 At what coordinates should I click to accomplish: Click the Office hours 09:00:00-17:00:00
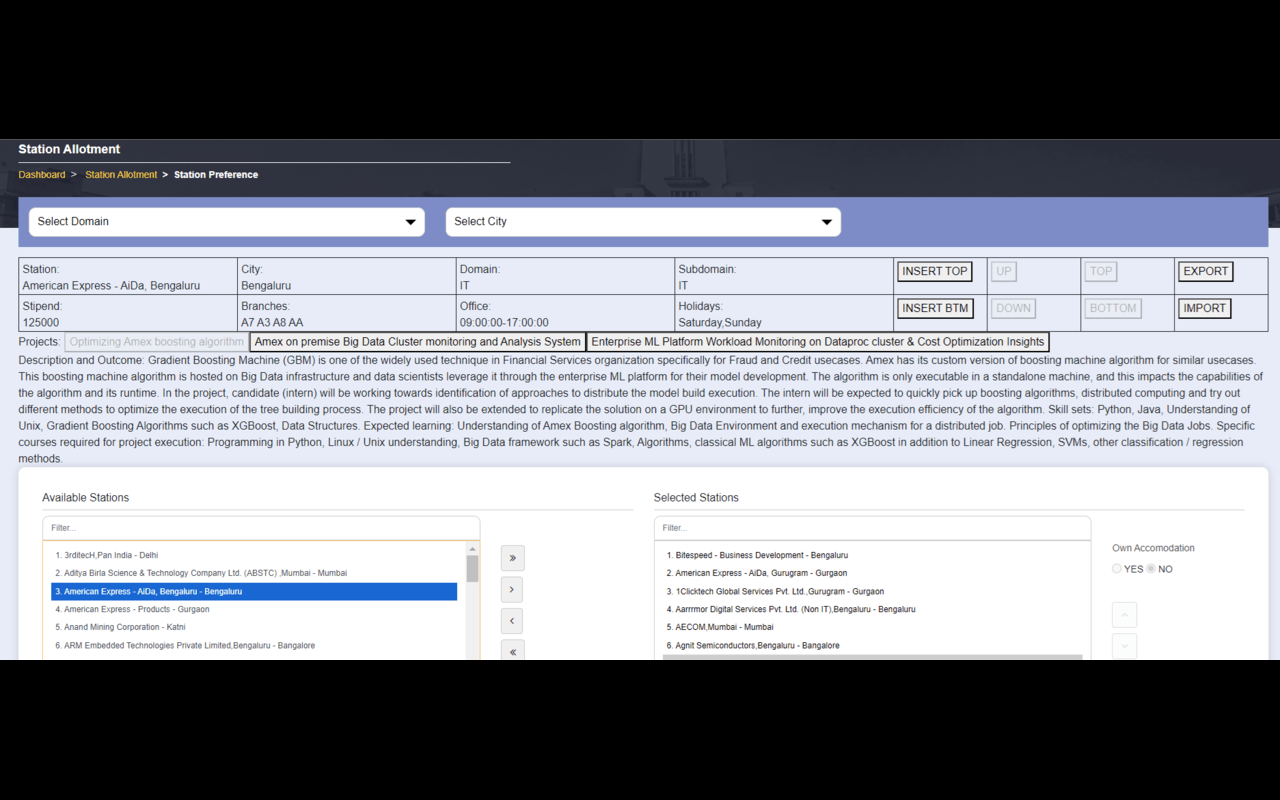504,323
